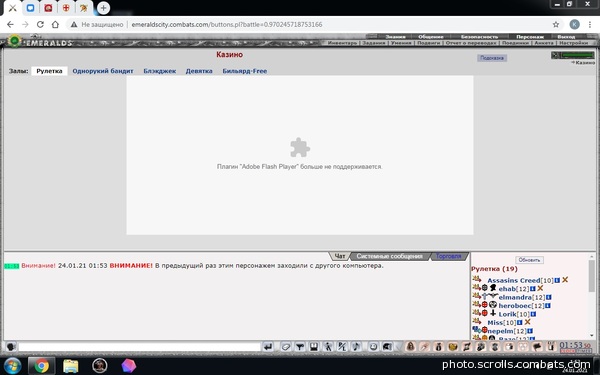
Task: Switch to the Однорукий бандит hall
Action: (x=103, y=71)
